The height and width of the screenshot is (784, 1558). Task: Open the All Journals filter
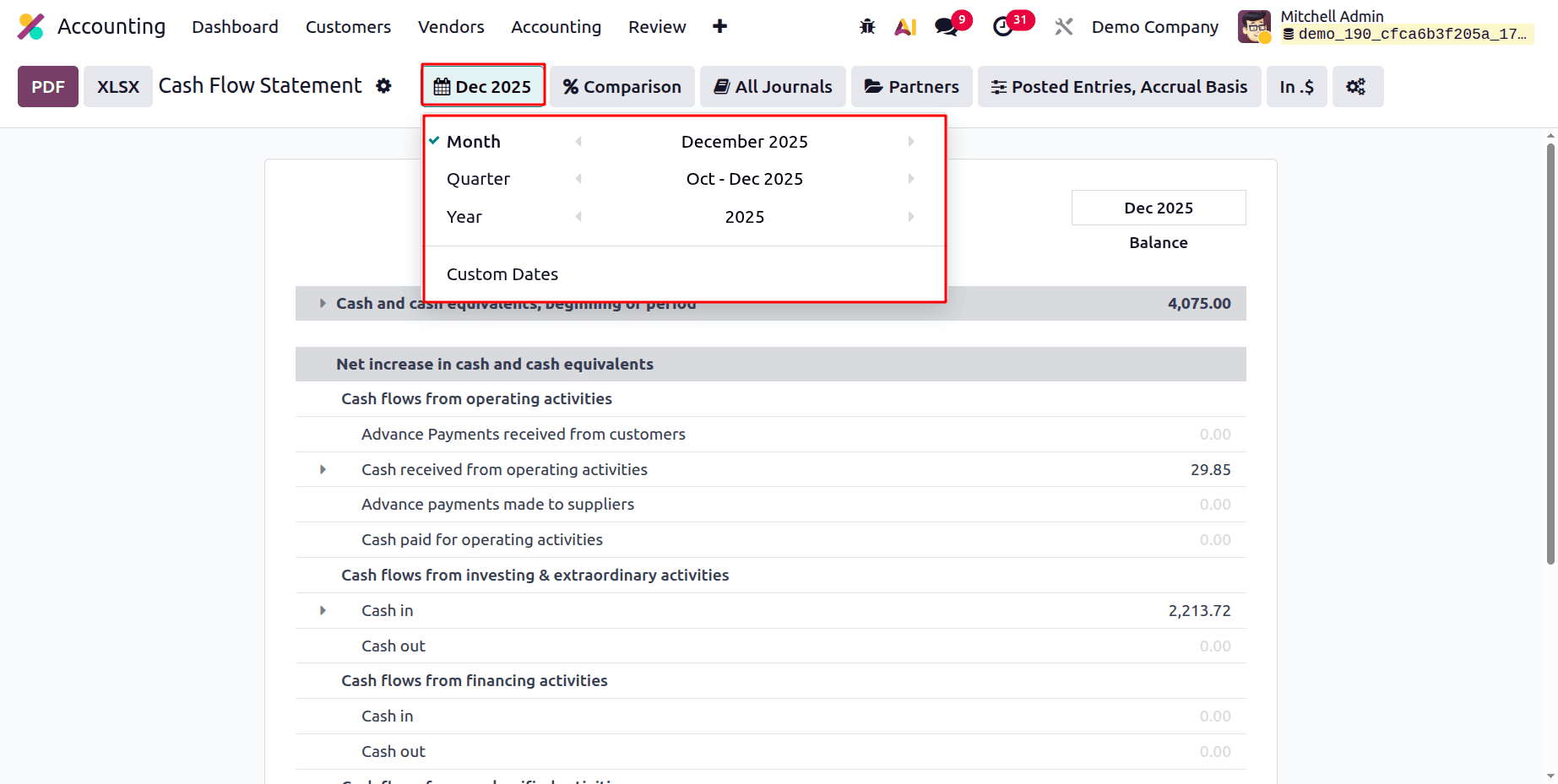[x=772, y=86]
